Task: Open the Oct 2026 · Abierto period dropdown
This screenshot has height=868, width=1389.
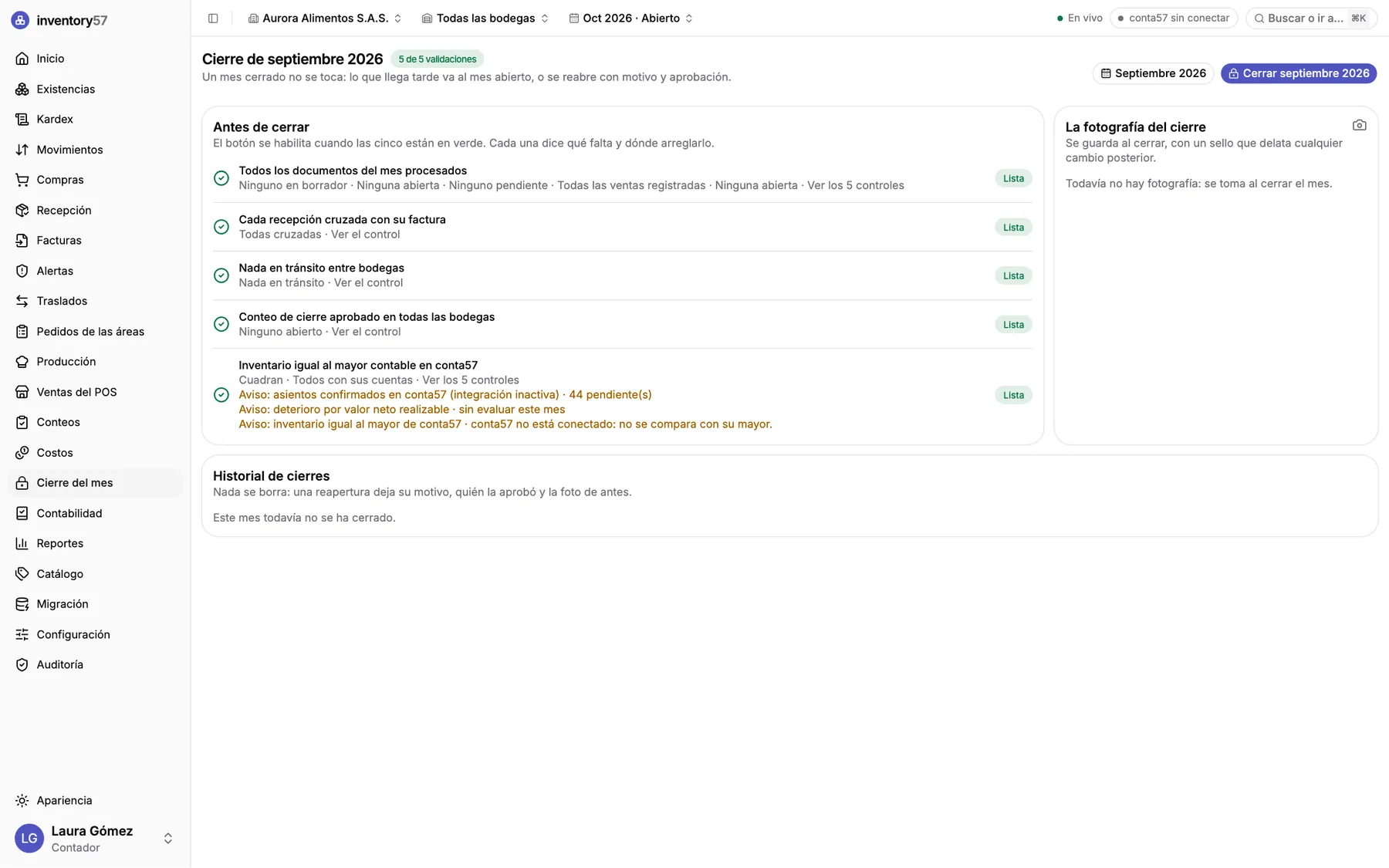Action: point(631,19)
